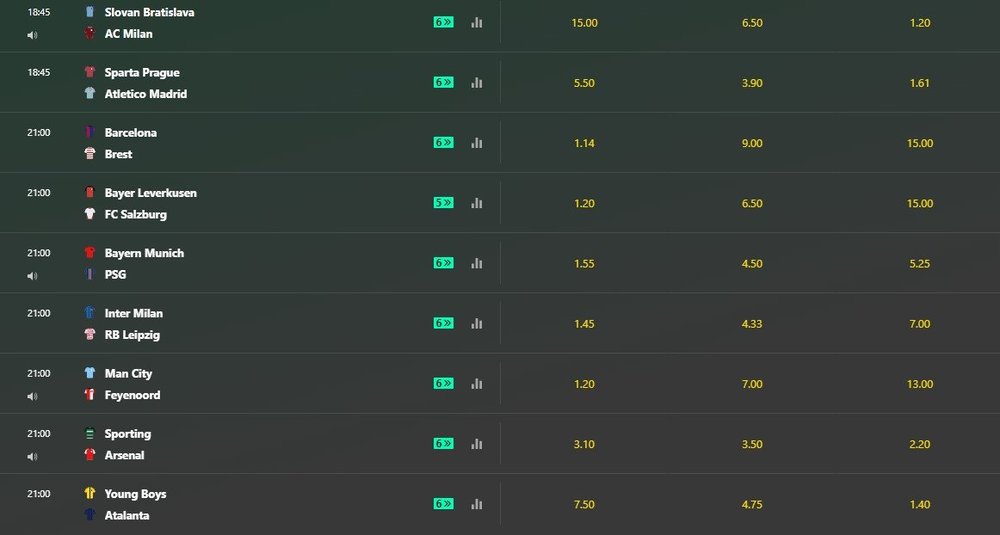
Task: Expand 6 more markets for Slovan Bratislava match
Action: [443, 22]
